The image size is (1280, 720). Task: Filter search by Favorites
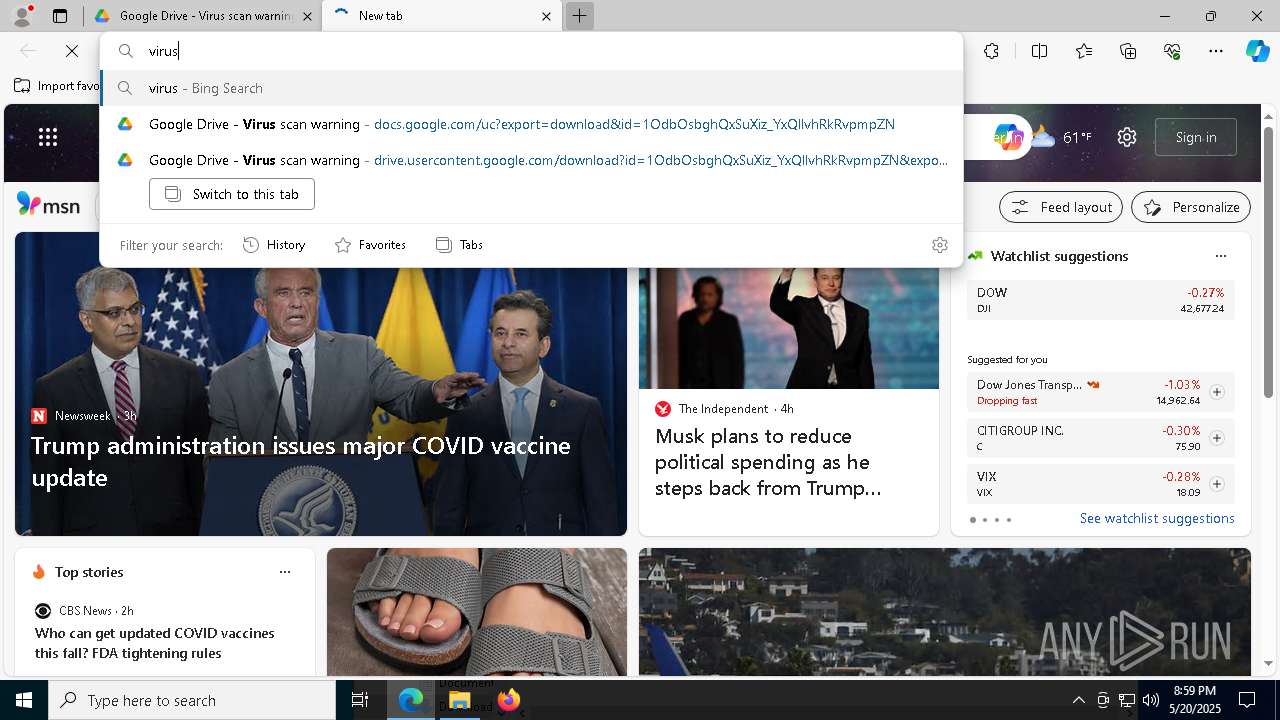click(x=370, y=245)
